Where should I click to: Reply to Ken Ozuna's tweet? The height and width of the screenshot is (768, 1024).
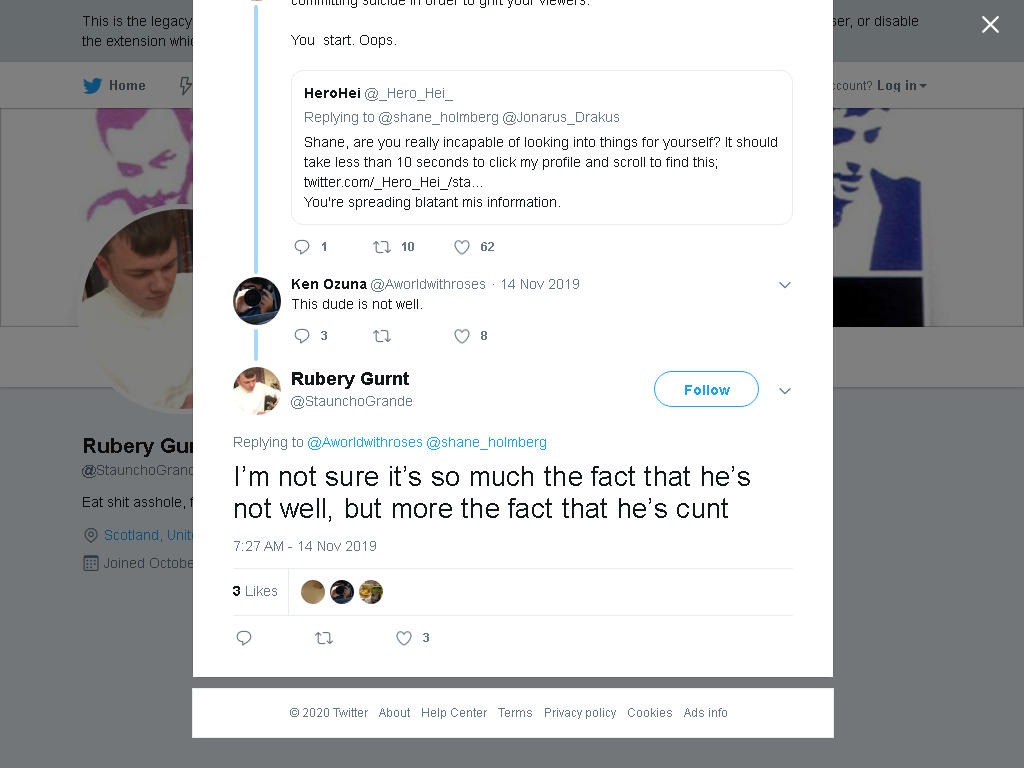tap(302, 336)
